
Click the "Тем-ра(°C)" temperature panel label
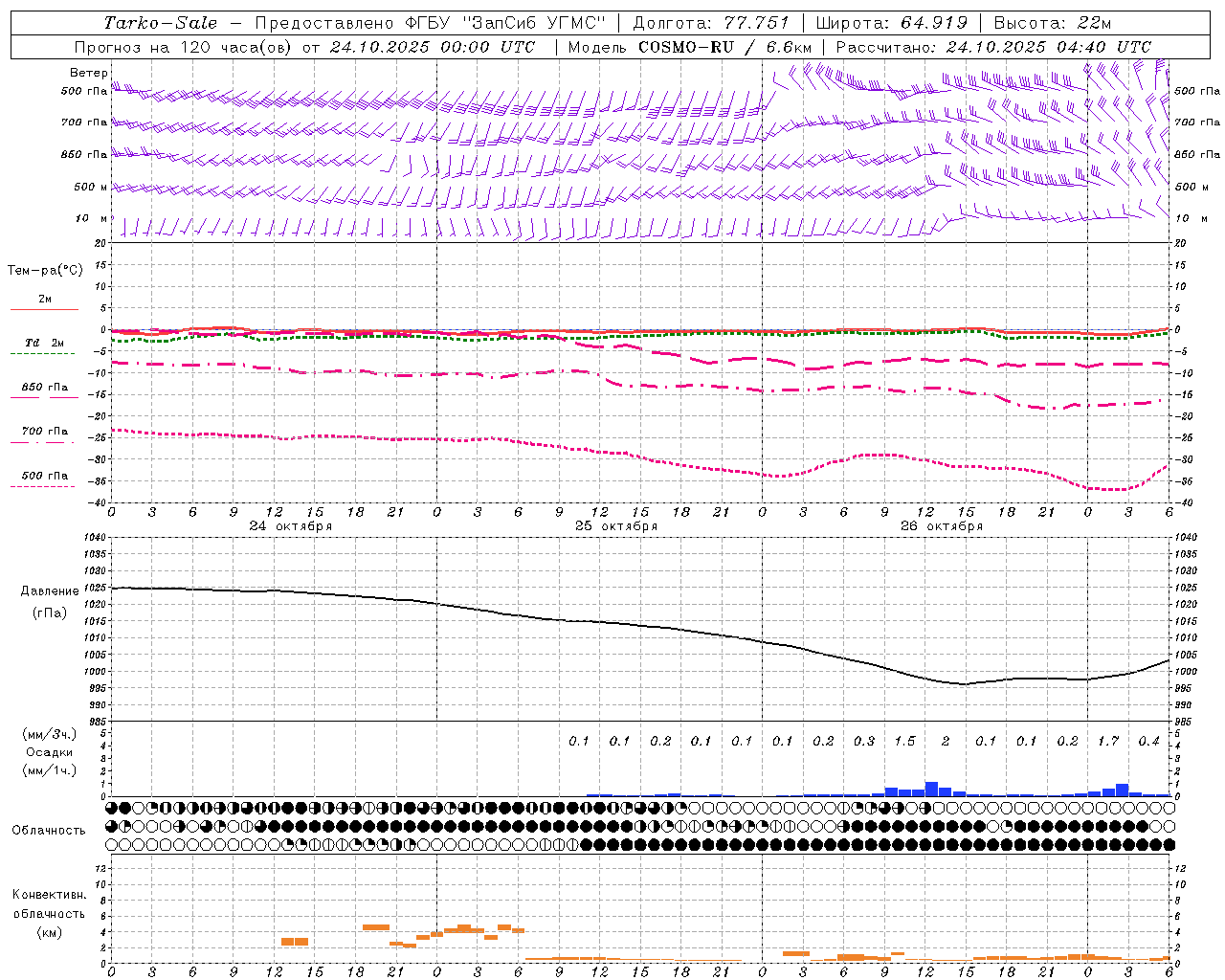[45, 270]
